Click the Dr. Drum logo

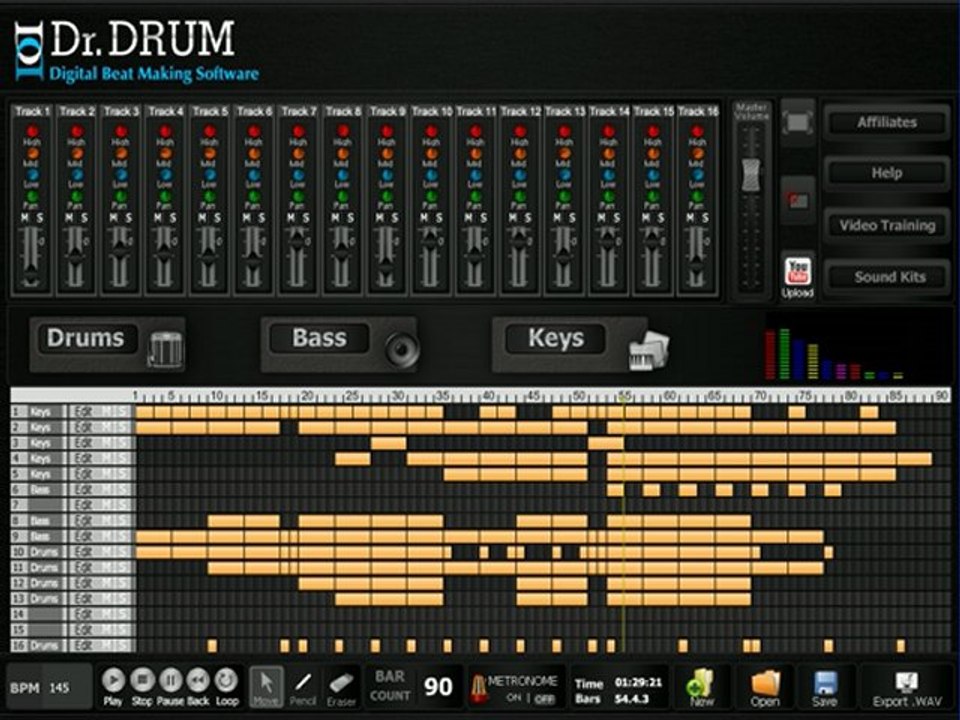click(x=136, y=50)
